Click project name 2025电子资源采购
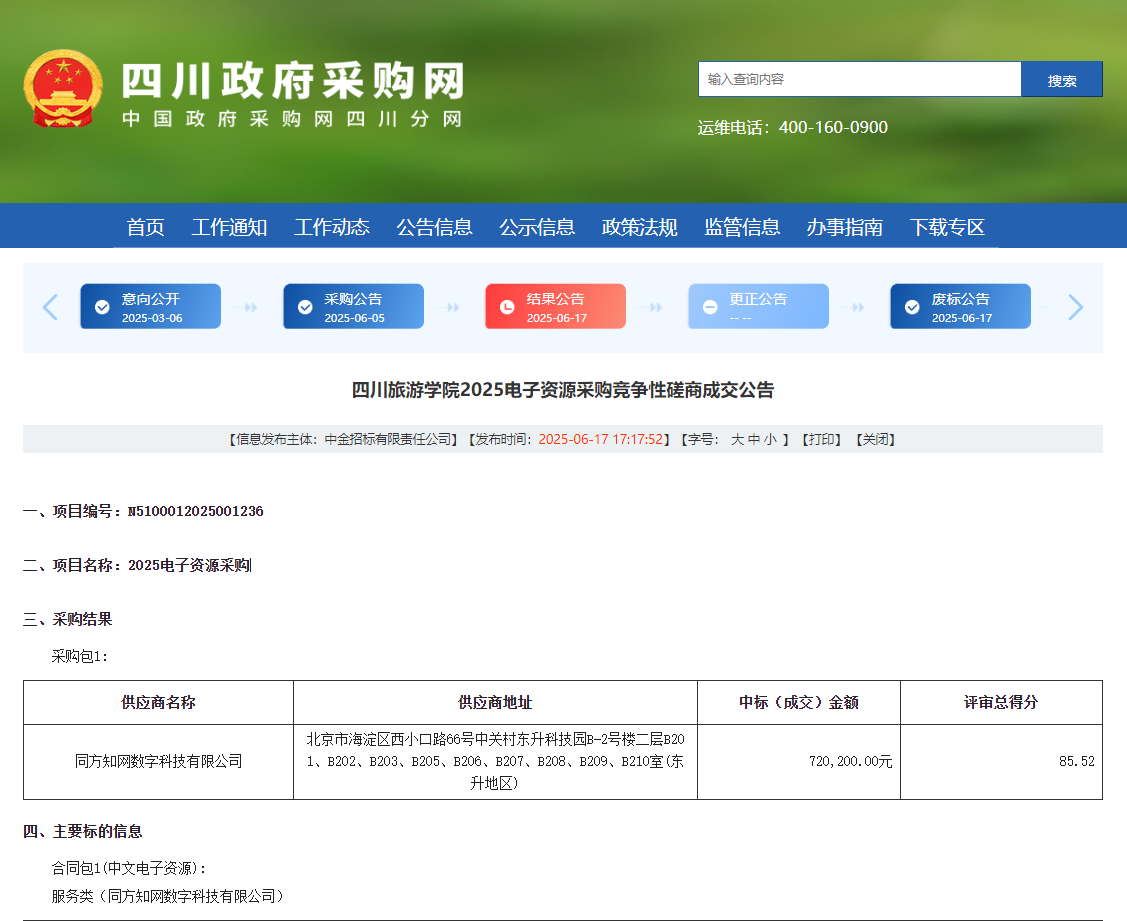Screen dimensions: 1127x921 click(190, 565)
